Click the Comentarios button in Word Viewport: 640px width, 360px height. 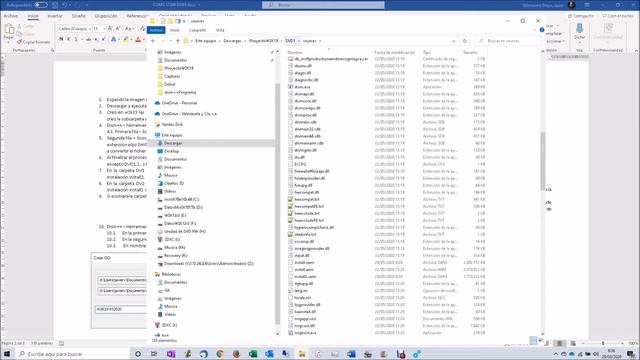click(x=618, y=16)
